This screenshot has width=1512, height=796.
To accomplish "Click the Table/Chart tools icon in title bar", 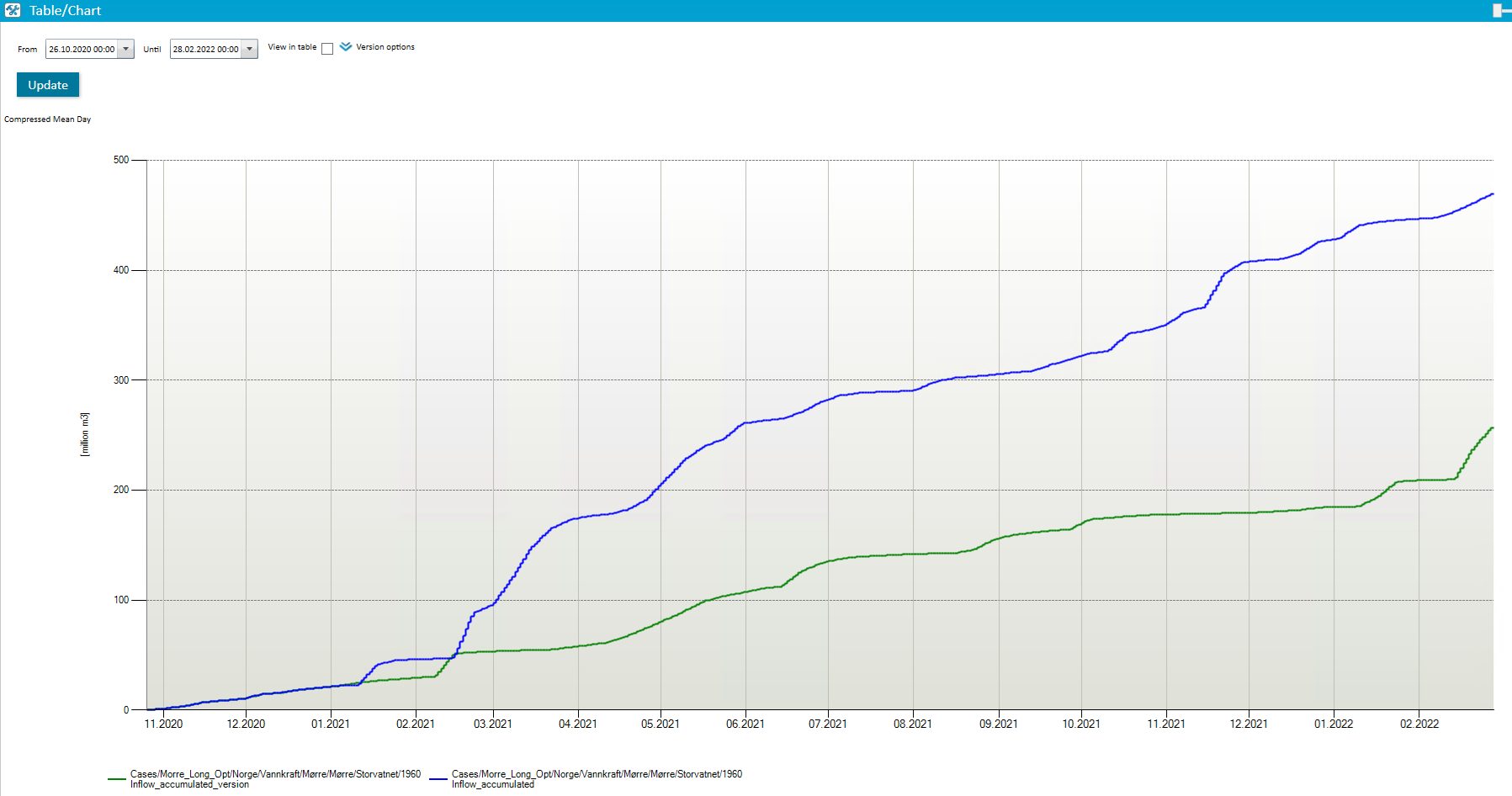I will click(13, 10).
